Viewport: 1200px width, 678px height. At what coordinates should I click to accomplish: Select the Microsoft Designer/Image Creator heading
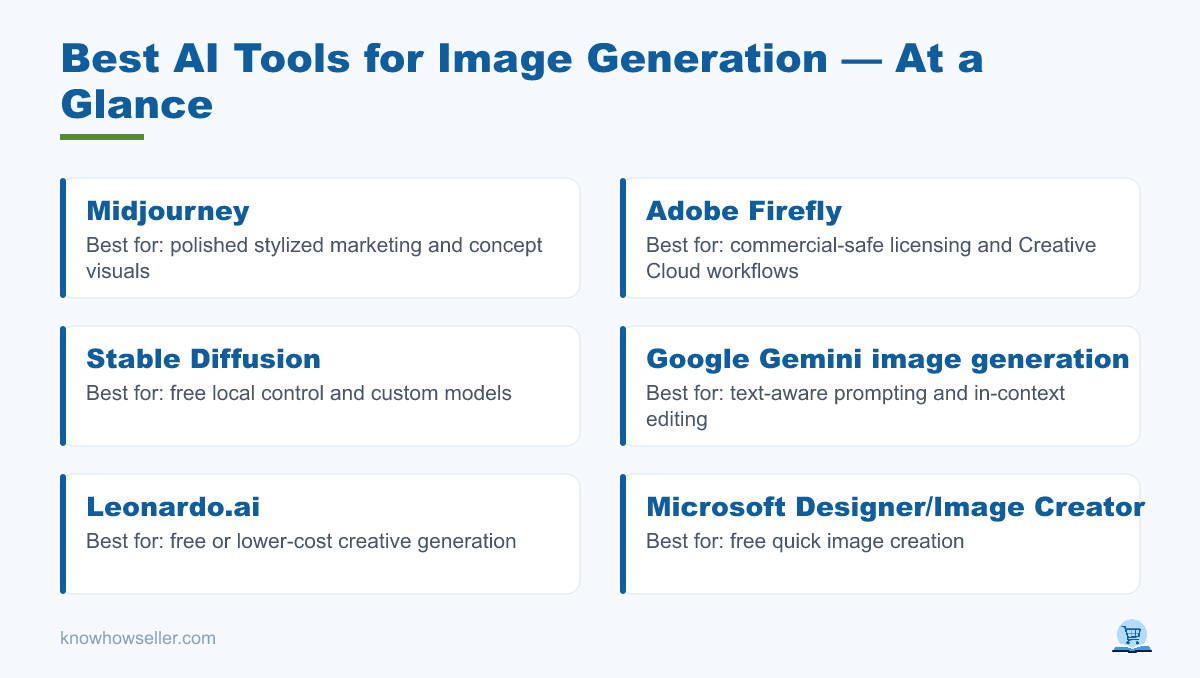coord(896,507)
